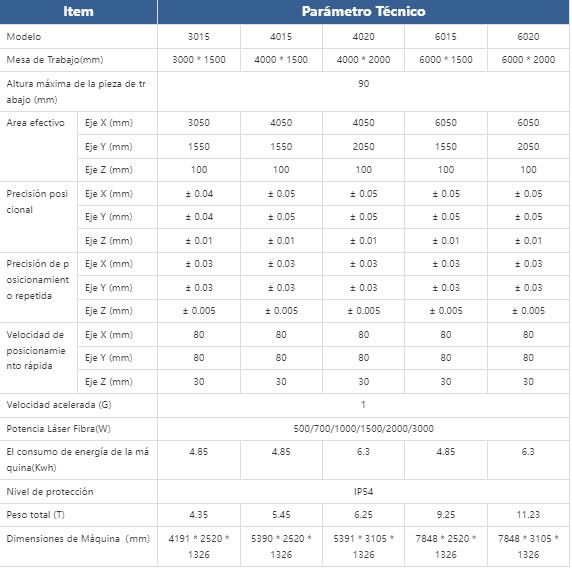
Task: Select the maximum workpiece height value 90
Action: 363,84
